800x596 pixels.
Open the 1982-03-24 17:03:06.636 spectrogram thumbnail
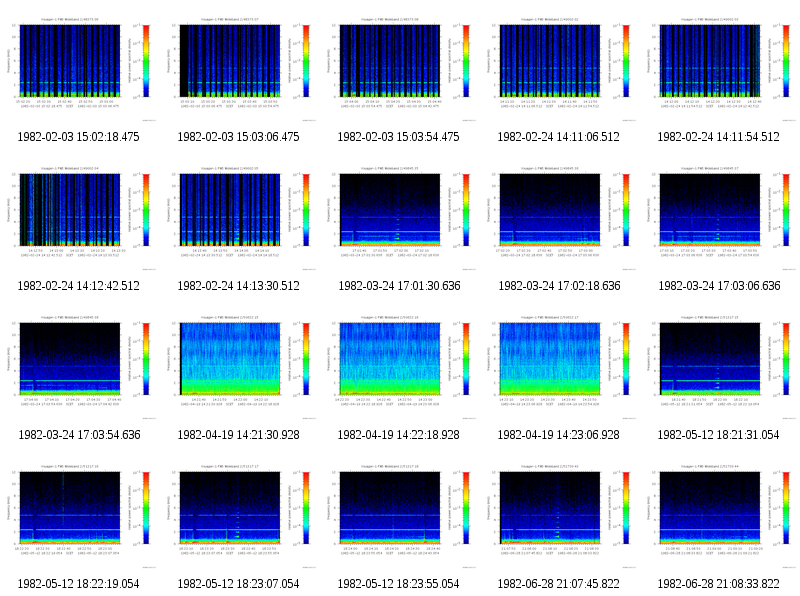pos(719,217)
